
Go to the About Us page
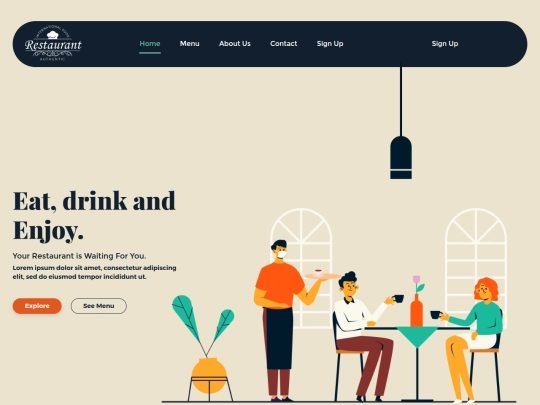235,44
